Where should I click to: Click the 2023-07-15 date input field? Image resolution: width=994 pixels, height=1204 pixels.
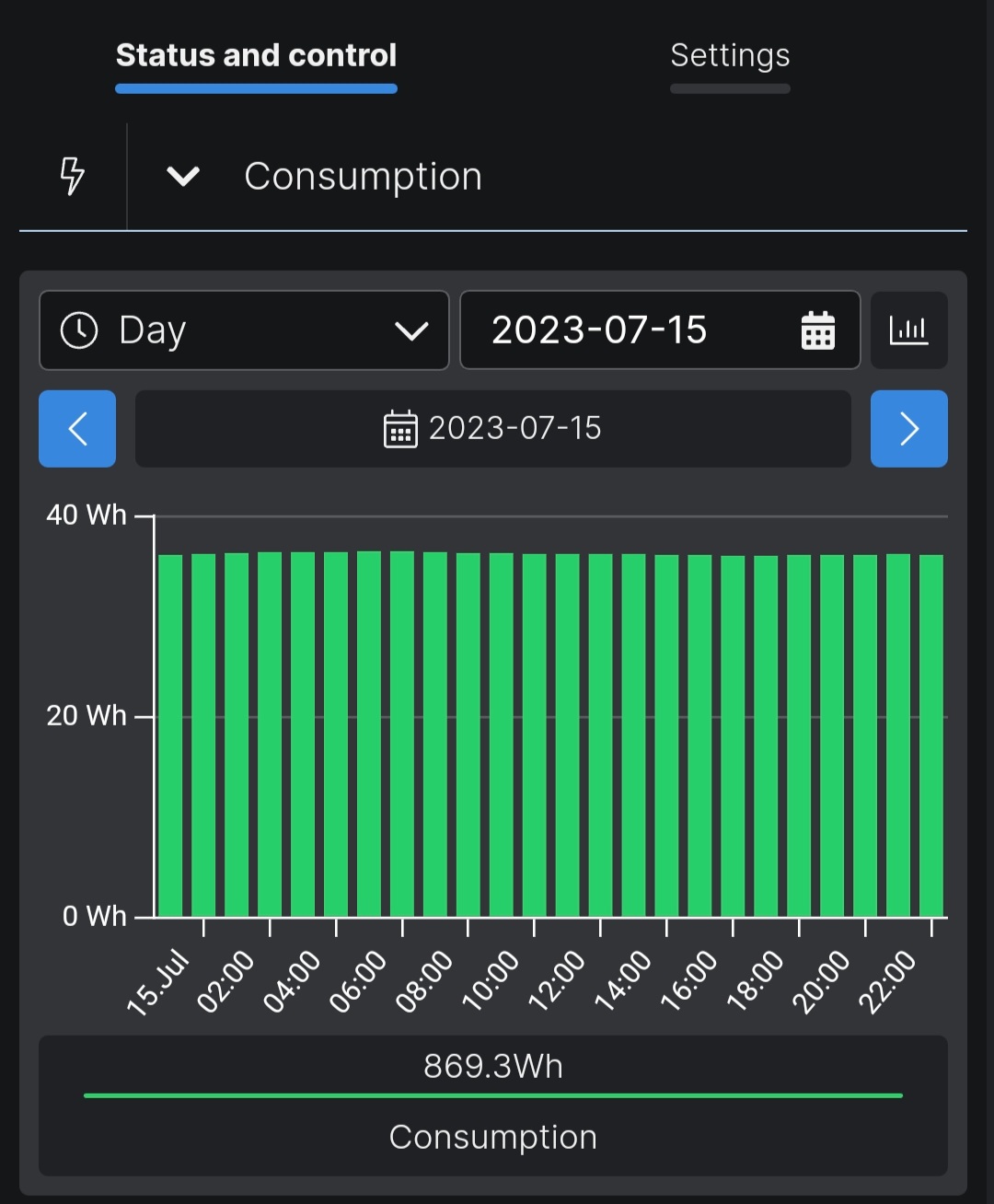626,330
